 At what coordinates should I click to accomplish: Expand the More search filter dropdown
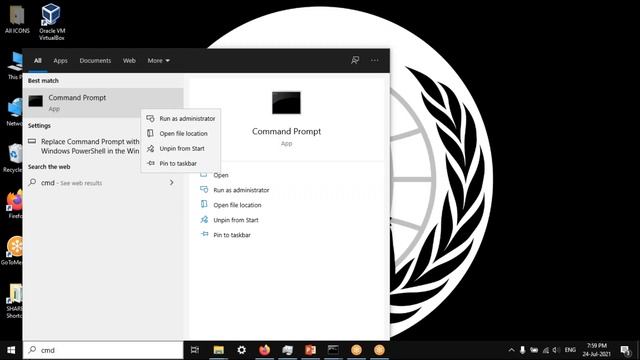pos(158,60)
